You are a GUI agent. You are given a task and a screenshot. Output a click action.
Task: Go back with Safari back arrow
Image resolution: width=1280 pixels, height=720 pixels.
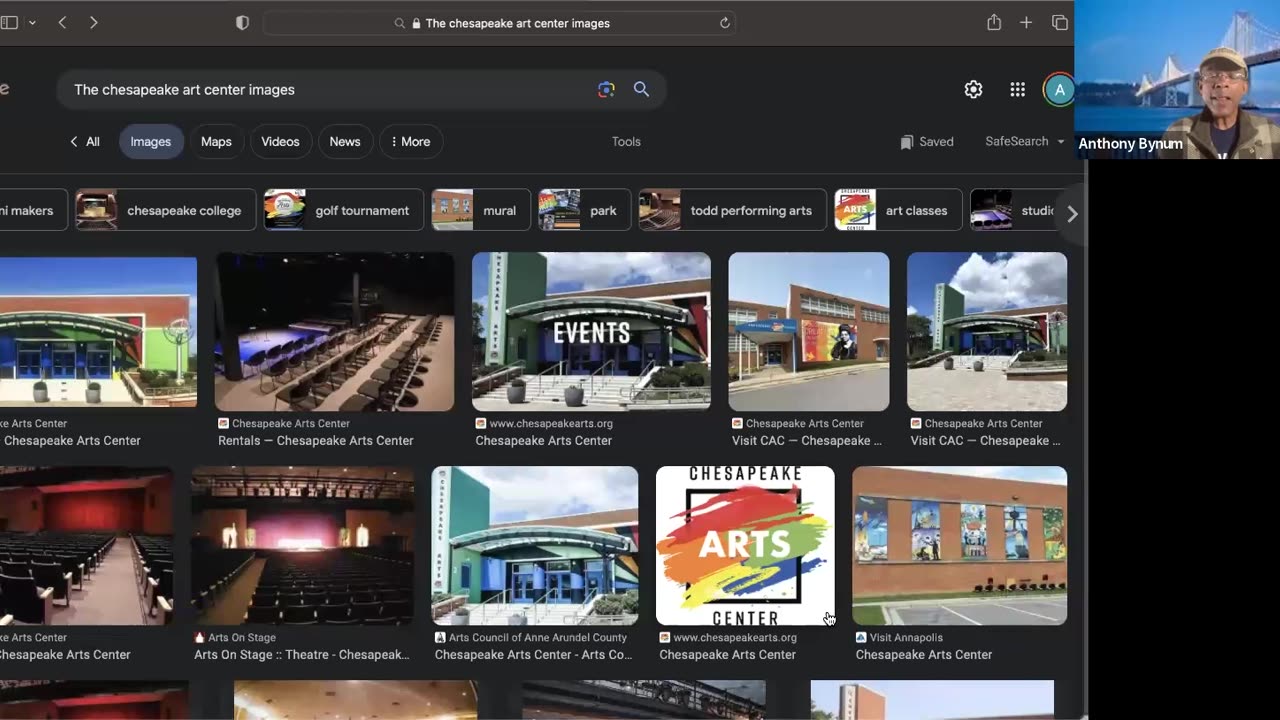pyautogui.click(x=62, y=23)
